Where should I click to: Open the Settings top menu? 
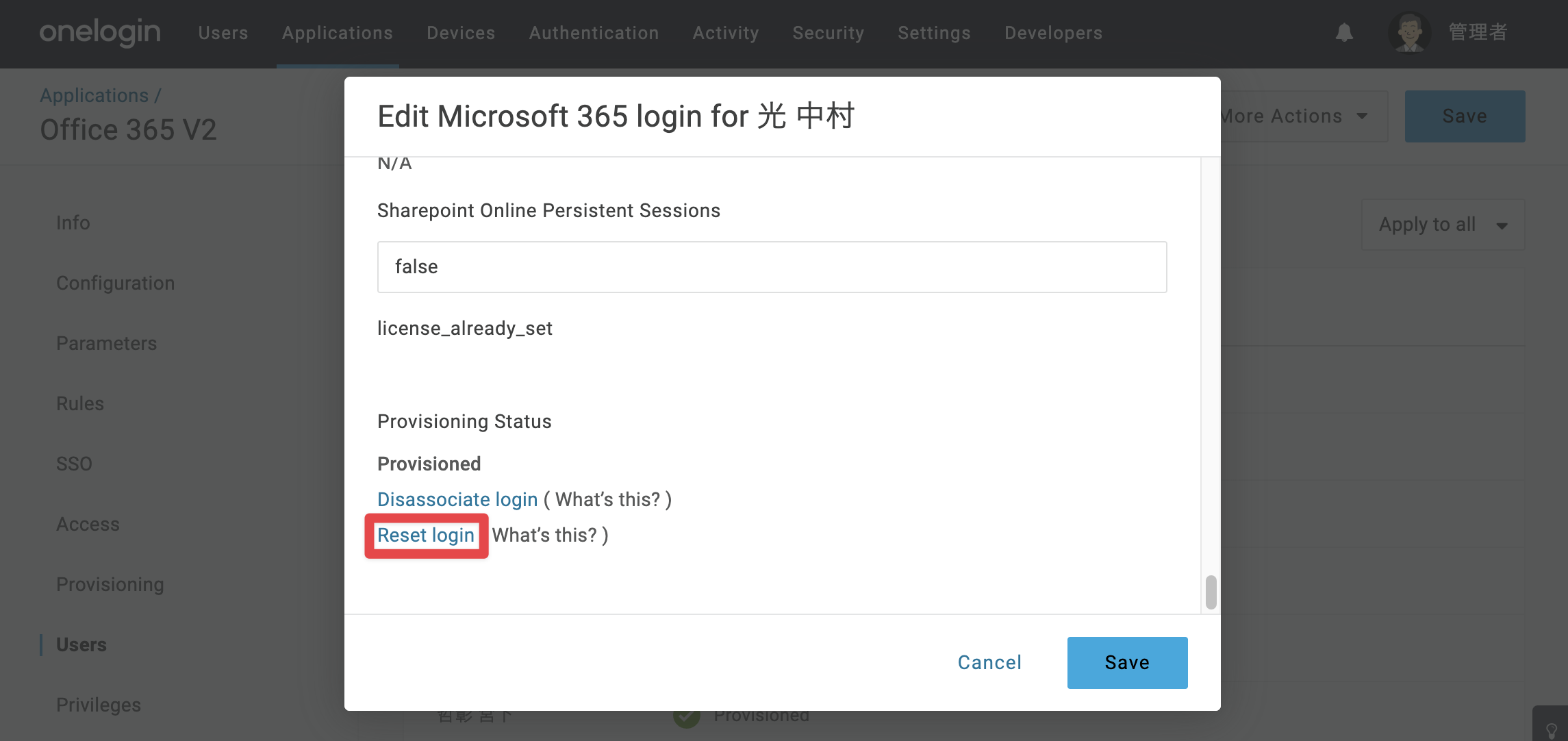tap(934, 32)
